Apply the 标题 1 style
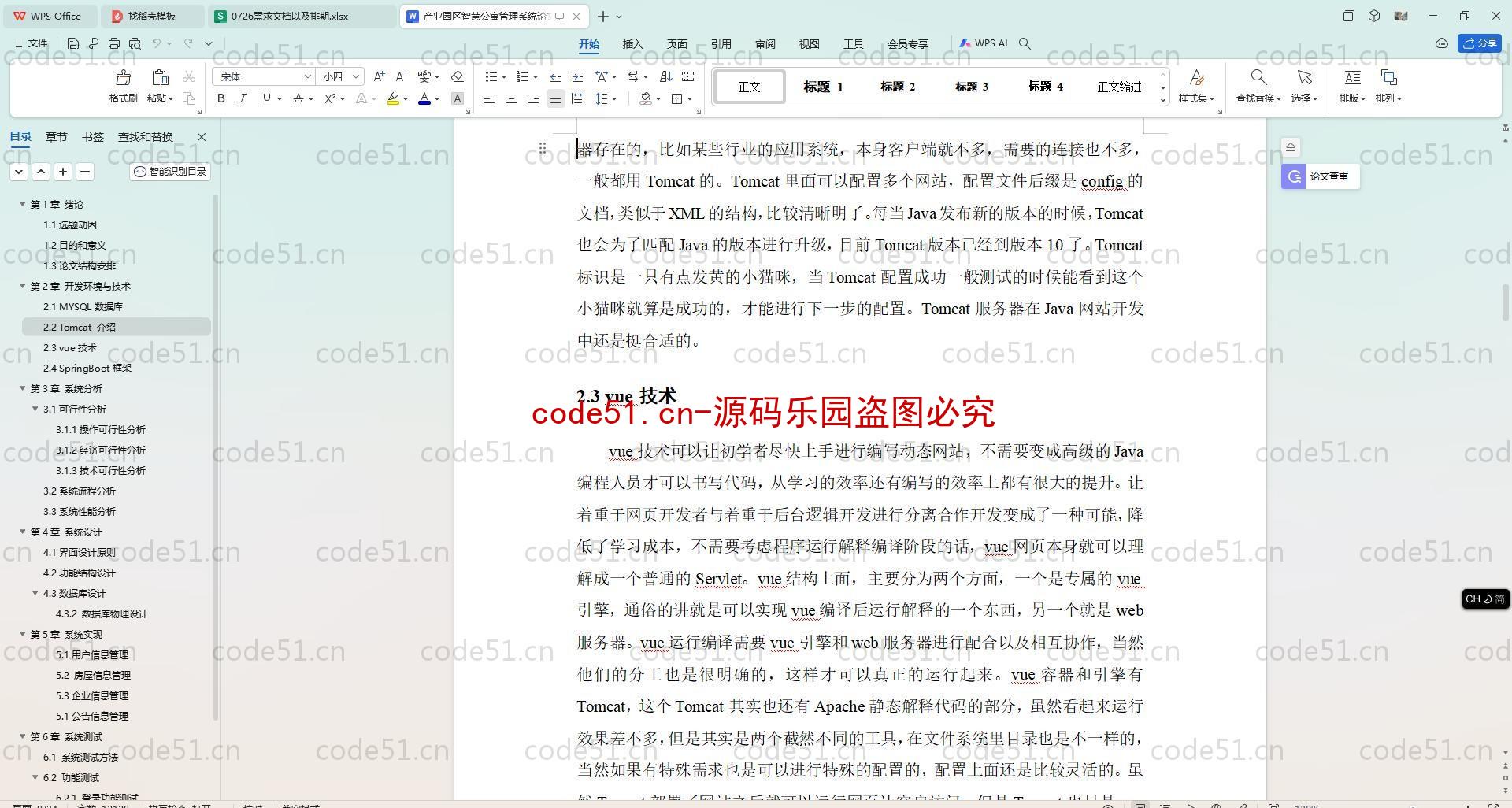 click(x=823, y=87)
